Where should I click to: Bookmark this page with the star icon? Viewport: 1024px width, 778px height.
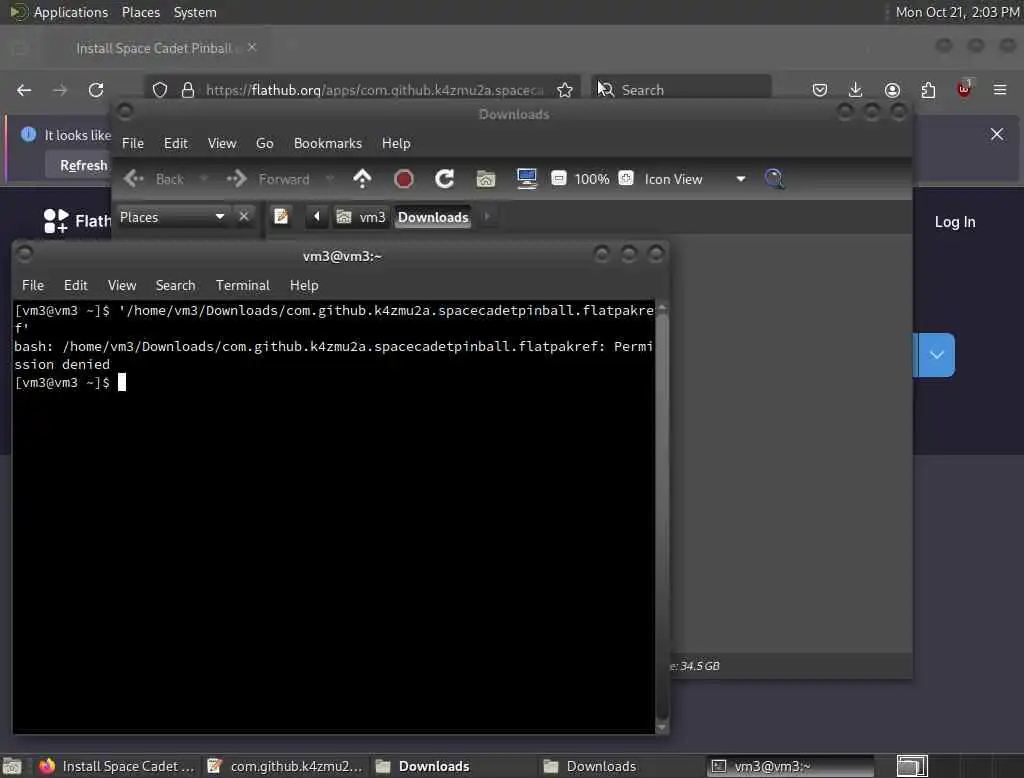(x=565, y=90)
